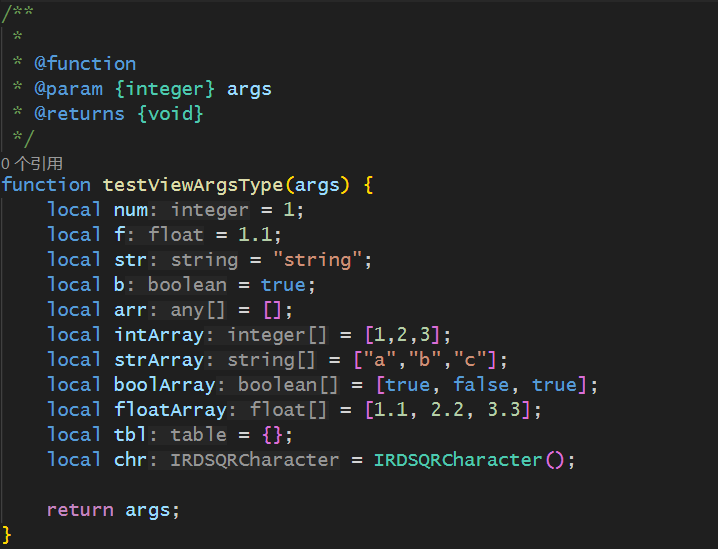The width and height of the screenshot is (718, 549).
Task: Click {integer} type in the doc comment
Action: [165, 89]
